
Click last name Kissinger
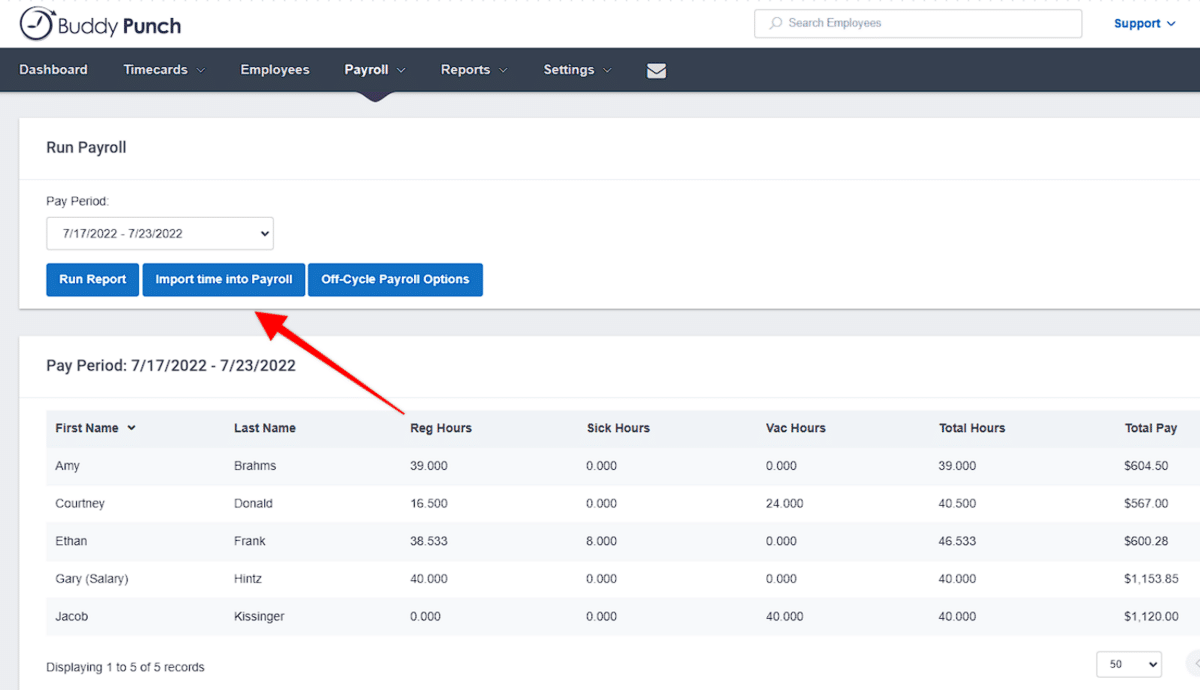tap(259, 617)
